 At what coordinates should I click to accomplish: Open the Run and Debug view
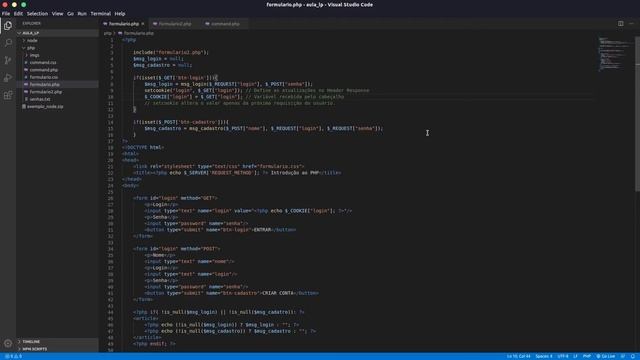point(8,78)
